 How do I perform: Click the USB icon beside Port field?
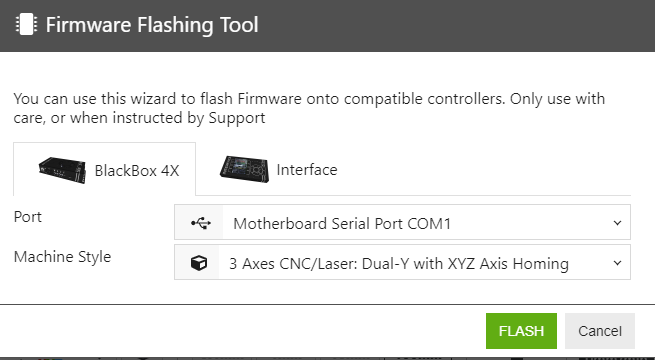pyautogui.click(x=201, y=223)
